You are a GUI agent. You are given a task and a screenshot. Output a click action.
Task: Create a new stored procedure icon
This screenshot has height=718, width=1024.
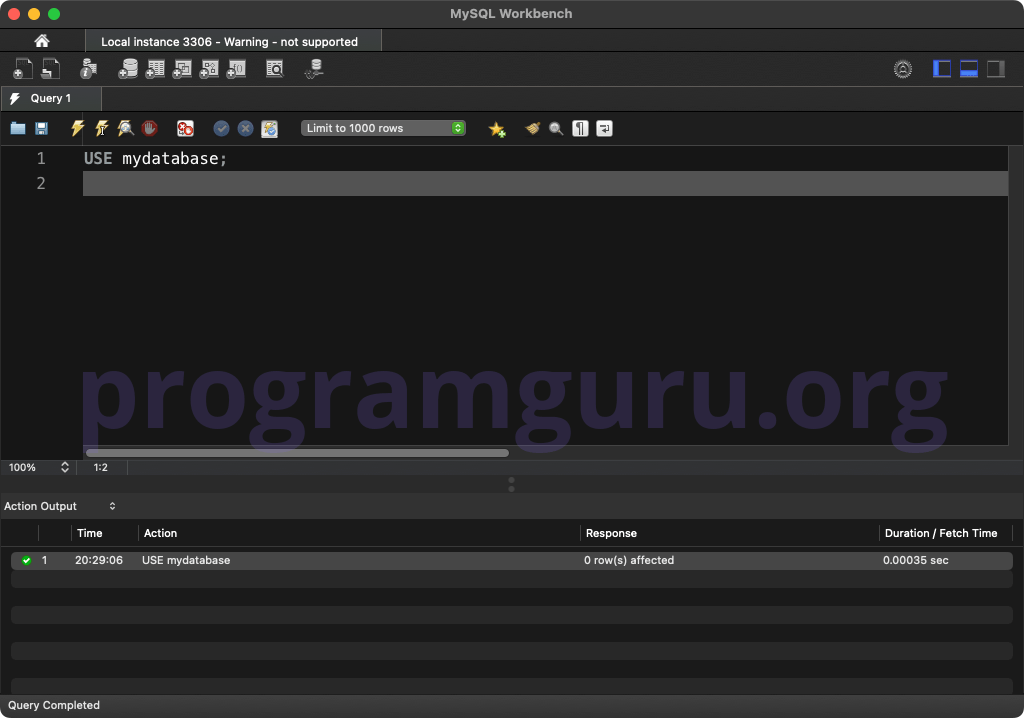click(209, 69)
